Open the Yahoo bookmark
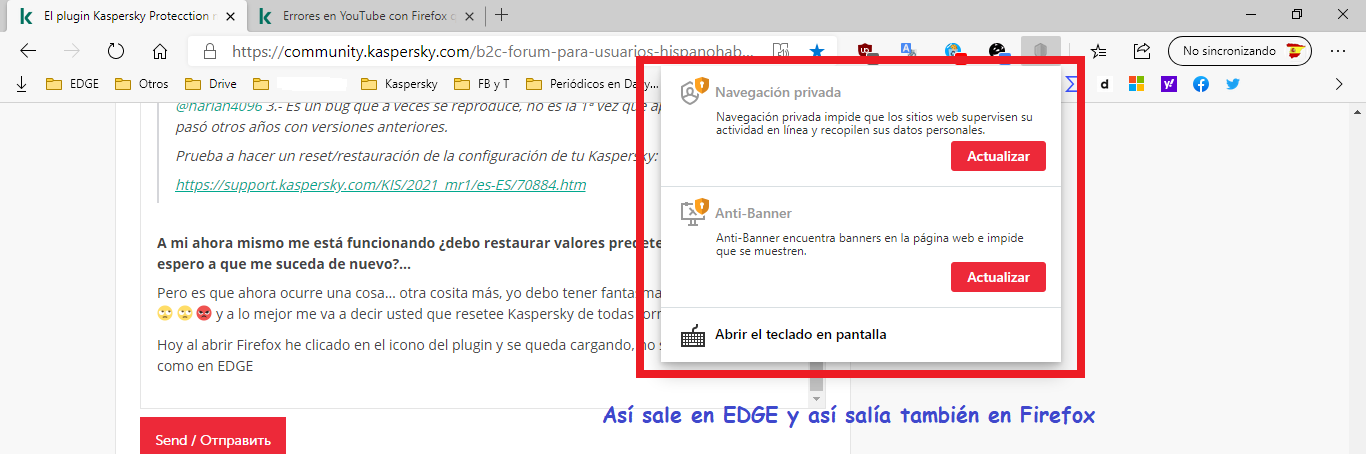 point(1168,84)
